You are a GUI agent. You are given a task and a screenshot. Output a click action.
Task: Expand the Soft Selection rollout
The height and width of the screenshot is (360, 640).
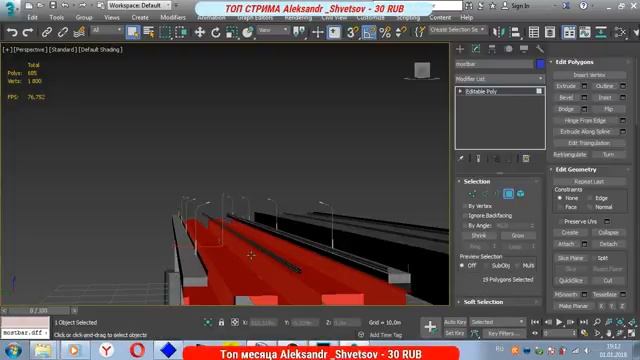pyautogui.click(x=483, y=302)
